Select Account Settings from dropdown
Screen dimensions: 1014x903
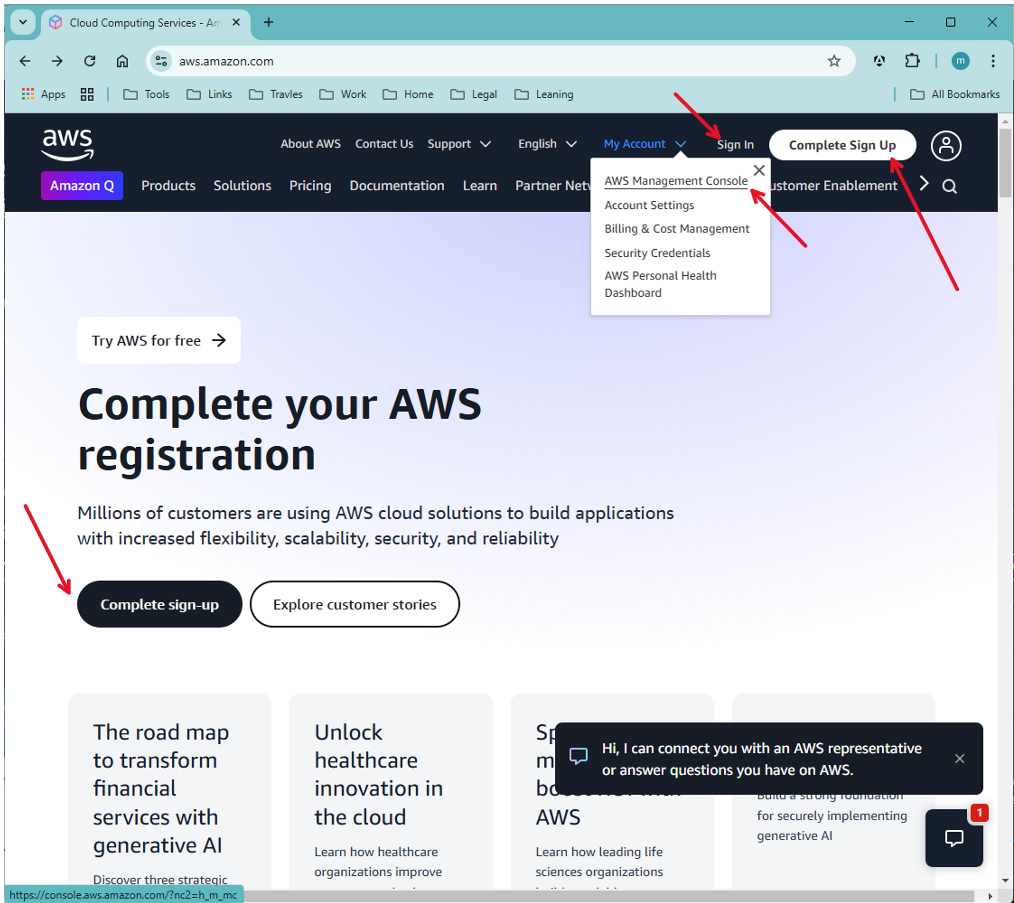point(649,205)
